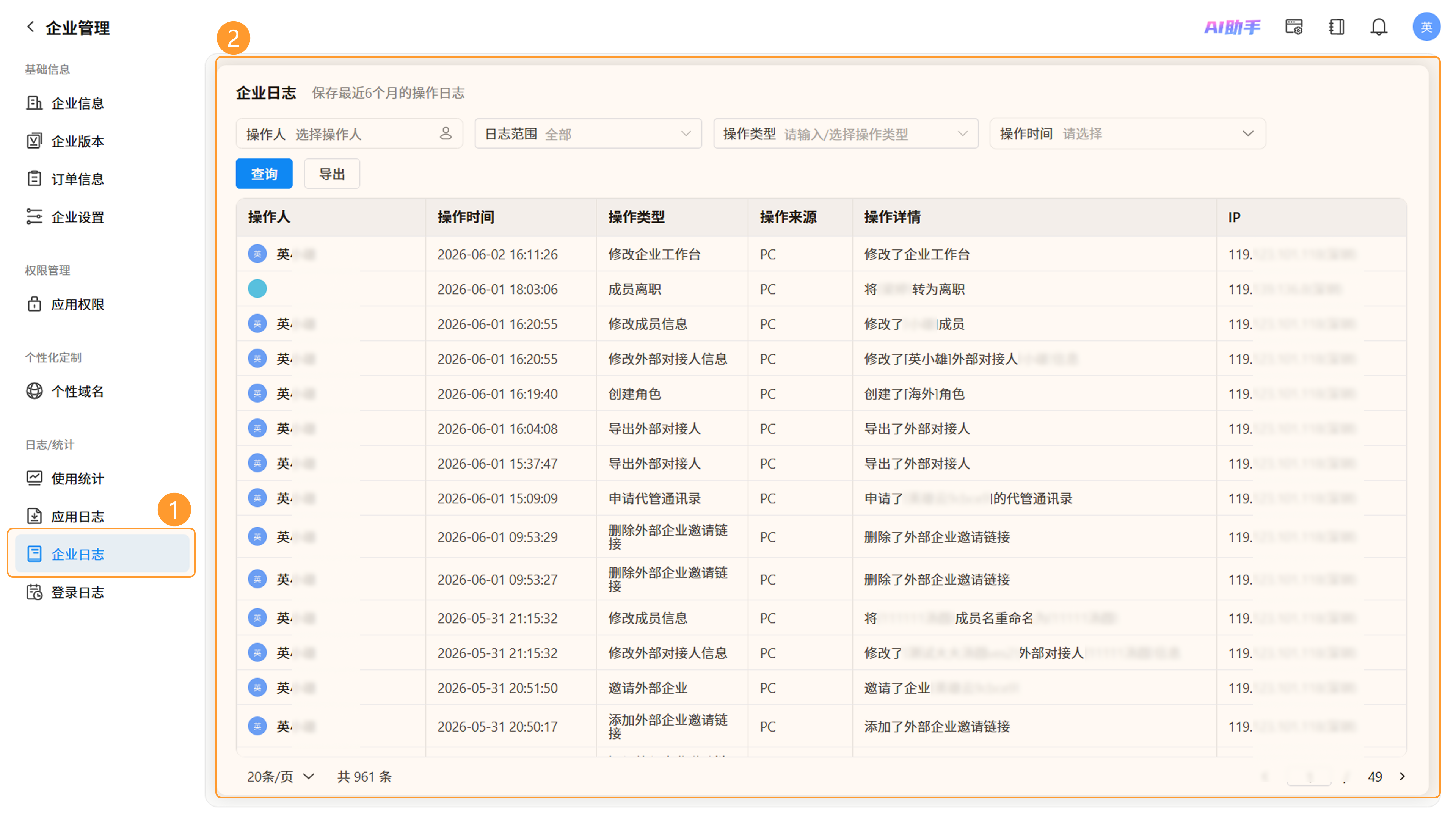
Task: Click the 导出 export button
Action: point(332,174)
